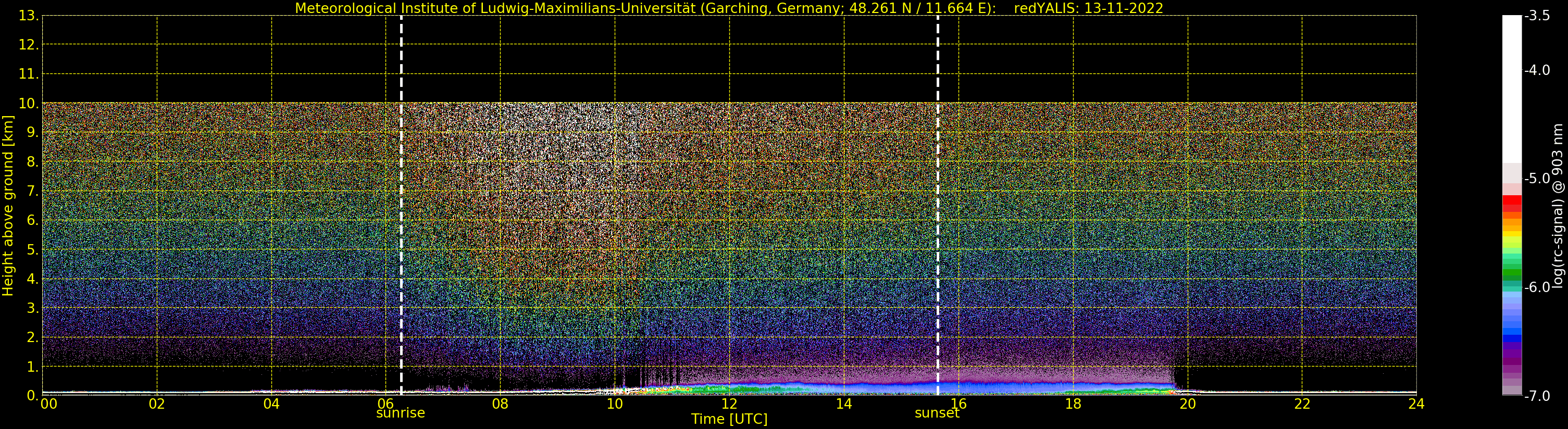
Task: Click the white top section of the colorbar
Action: (1511, 89)
